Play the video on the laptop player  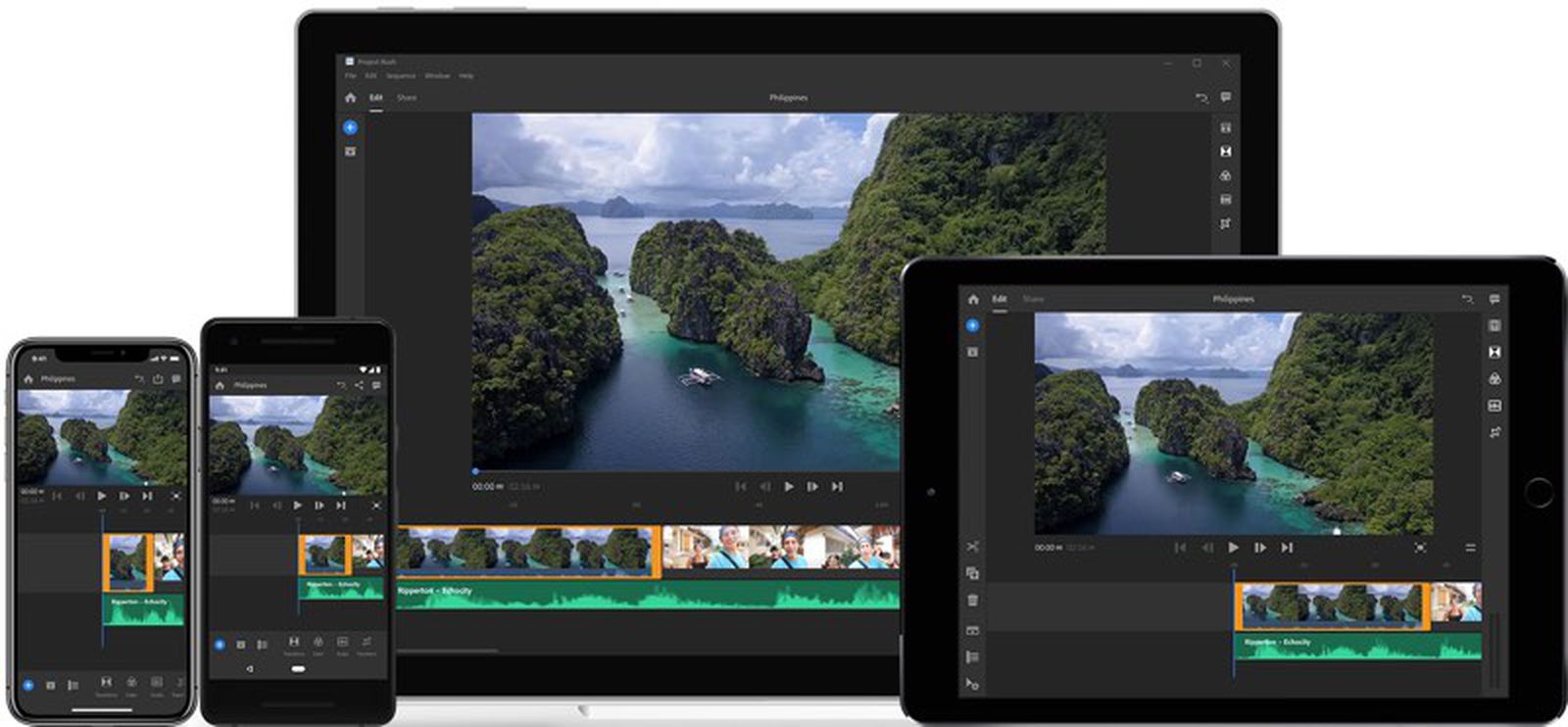coord(789,486)
